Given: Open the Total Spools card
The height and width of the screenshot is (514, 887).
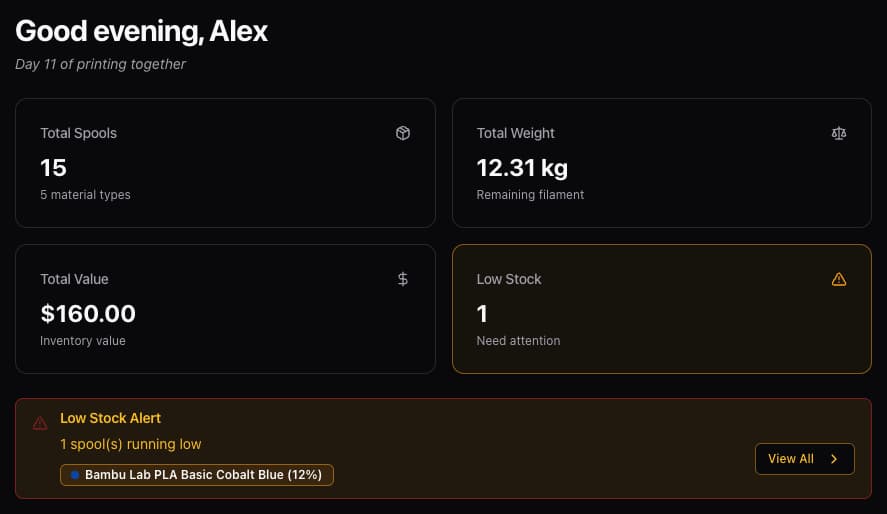Looking at the screenshot, I should [x=225, y=163].
